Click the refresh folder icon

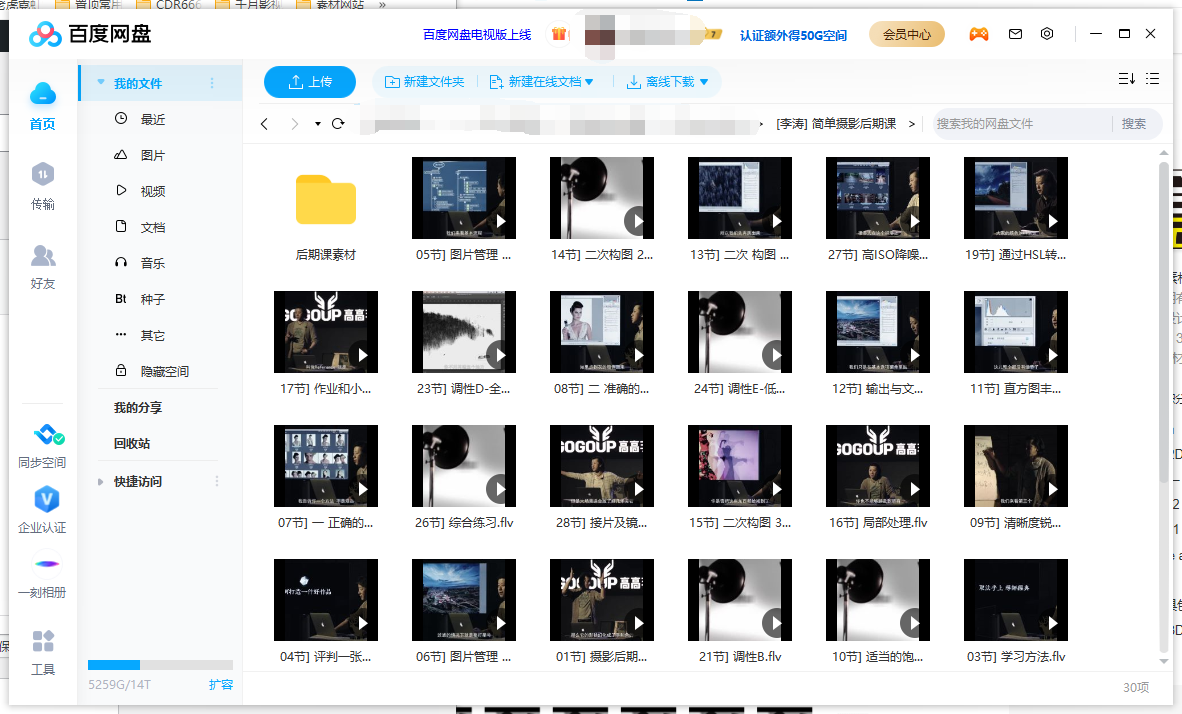(338, 124)
